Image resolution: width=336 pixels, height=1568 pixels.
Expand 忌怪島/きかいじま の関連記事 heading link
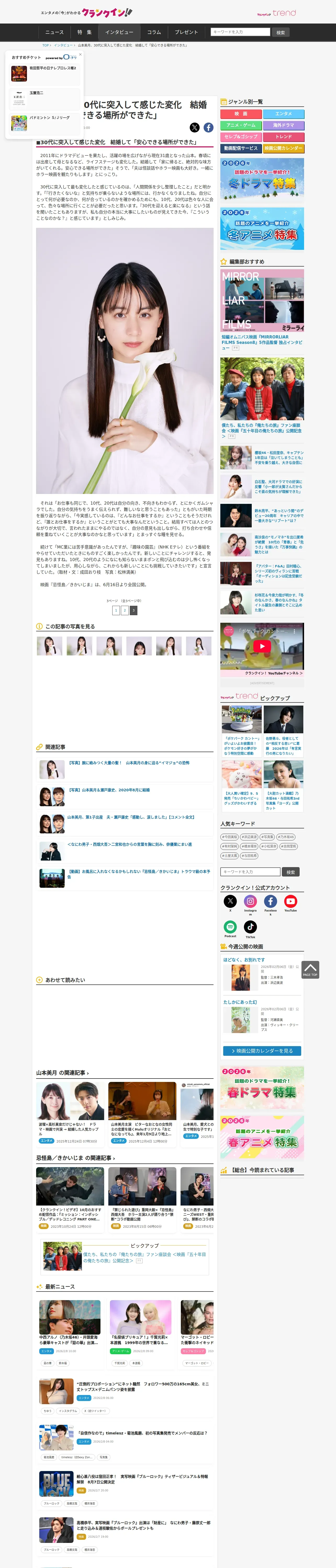(x=76, y=1158)
